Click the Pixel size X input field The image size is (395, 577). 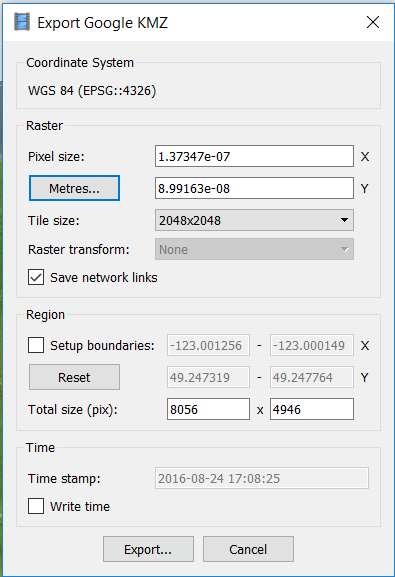[x=254, y=156]
